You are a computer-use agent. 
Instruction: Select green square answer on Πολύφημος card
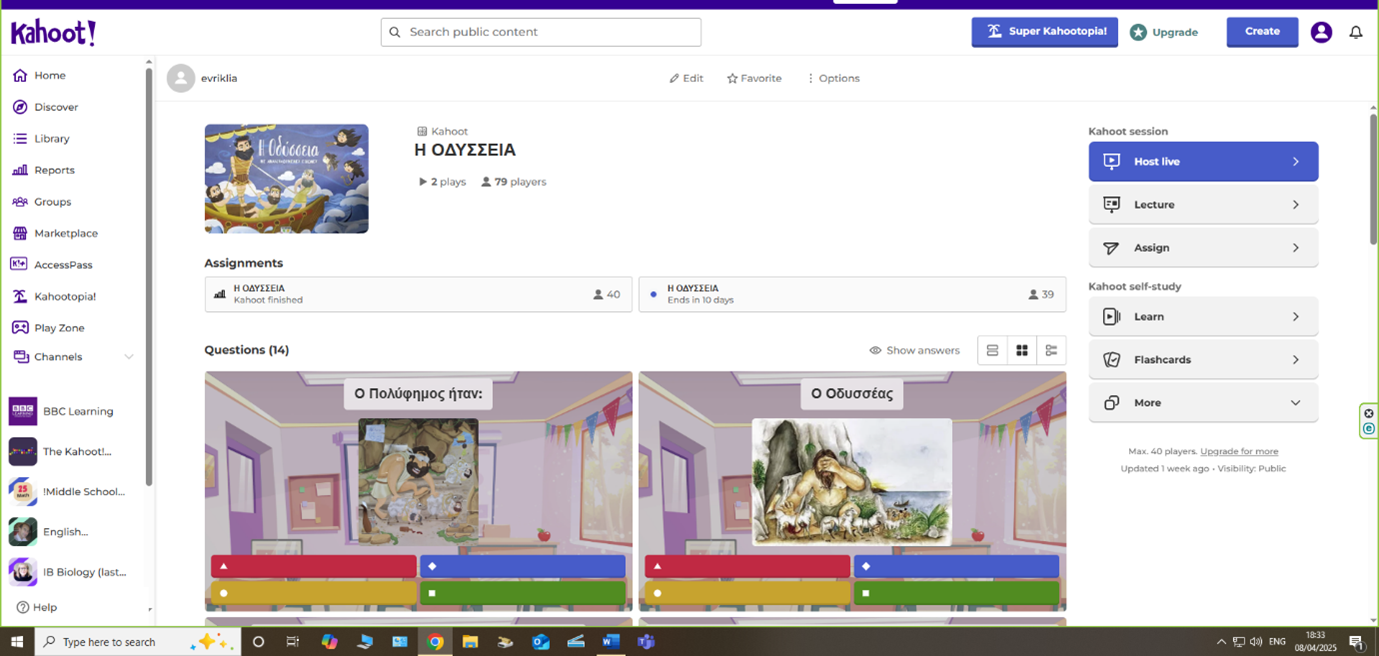click(x=522, y=593)
